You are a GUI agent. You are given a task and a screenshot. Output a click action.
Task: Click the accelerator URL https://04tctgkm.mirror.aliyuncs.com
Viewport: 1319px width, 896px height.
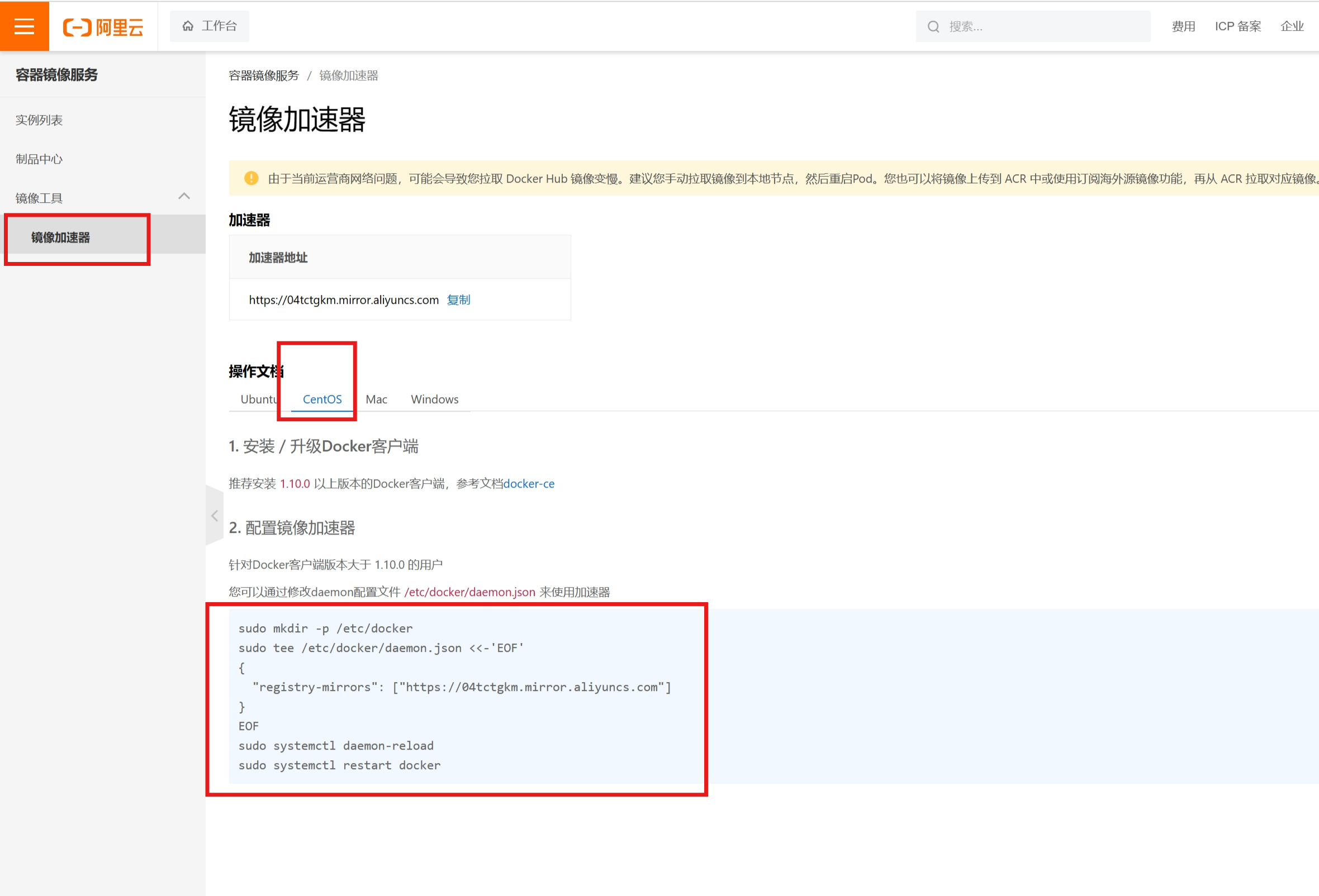pos(343,299)
